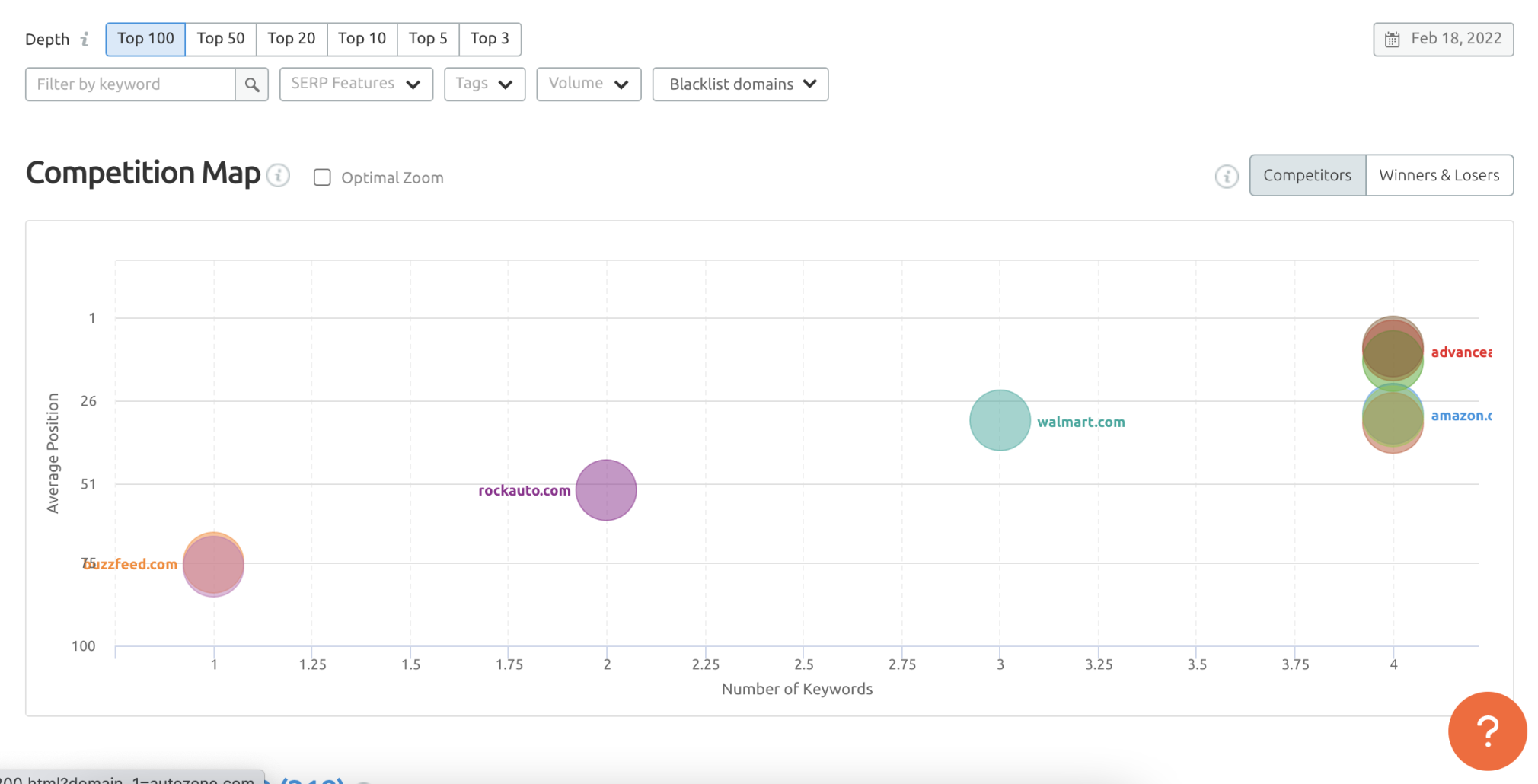
Task: Open the Feb 18, 2022 date picker
Action: pos(1443,39)
